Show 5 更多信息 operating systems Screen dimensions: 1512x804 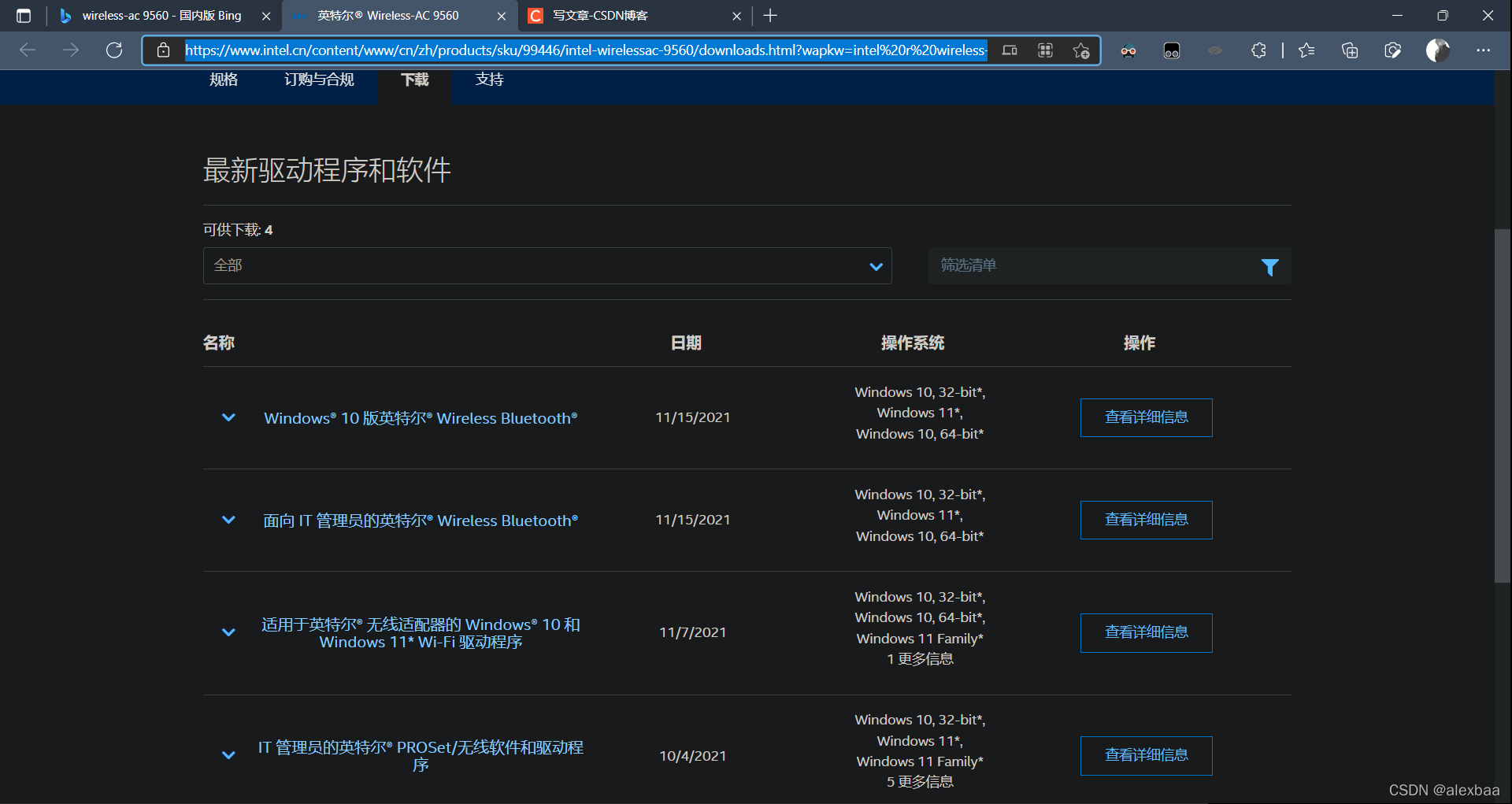tap(920, 782)
